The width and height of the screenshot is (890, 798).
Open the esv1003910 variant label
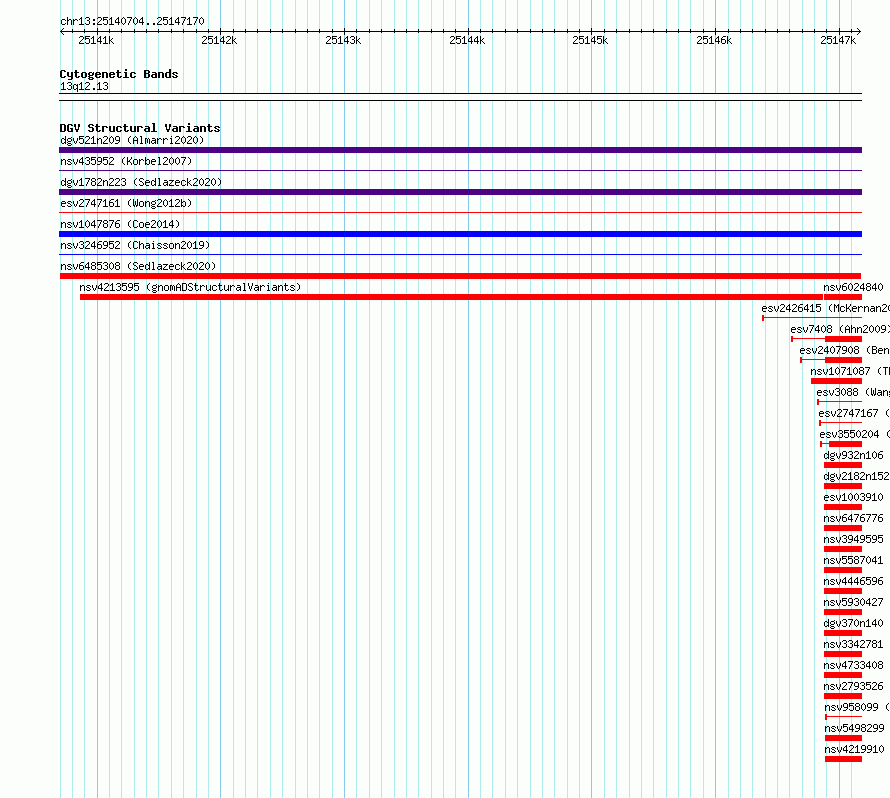click(x=853, y=497)
